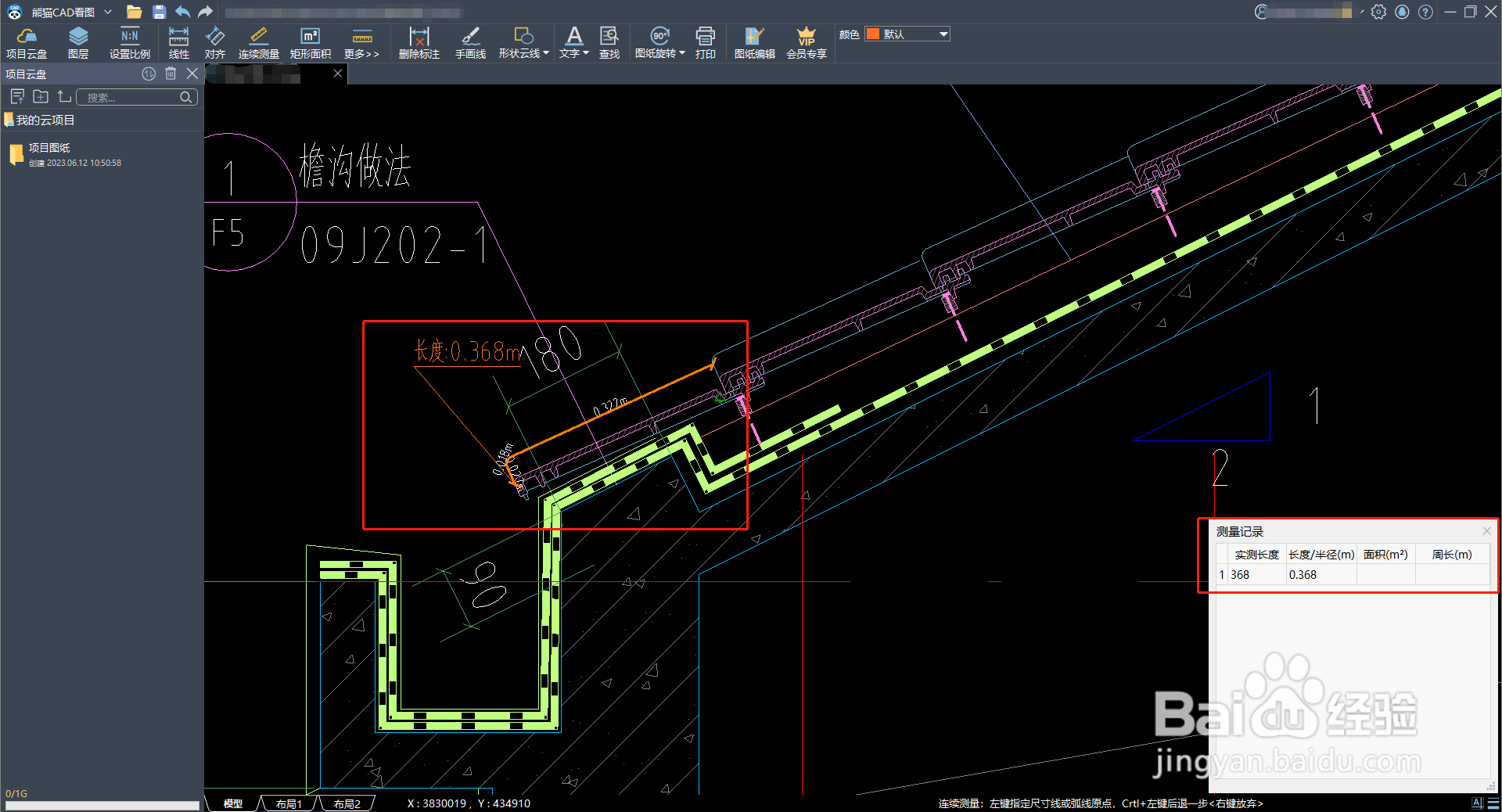Select 矩形面积 rectangle area tool
The height and width of the screenshot is (812, 1502).
click(x=311, y=43)
